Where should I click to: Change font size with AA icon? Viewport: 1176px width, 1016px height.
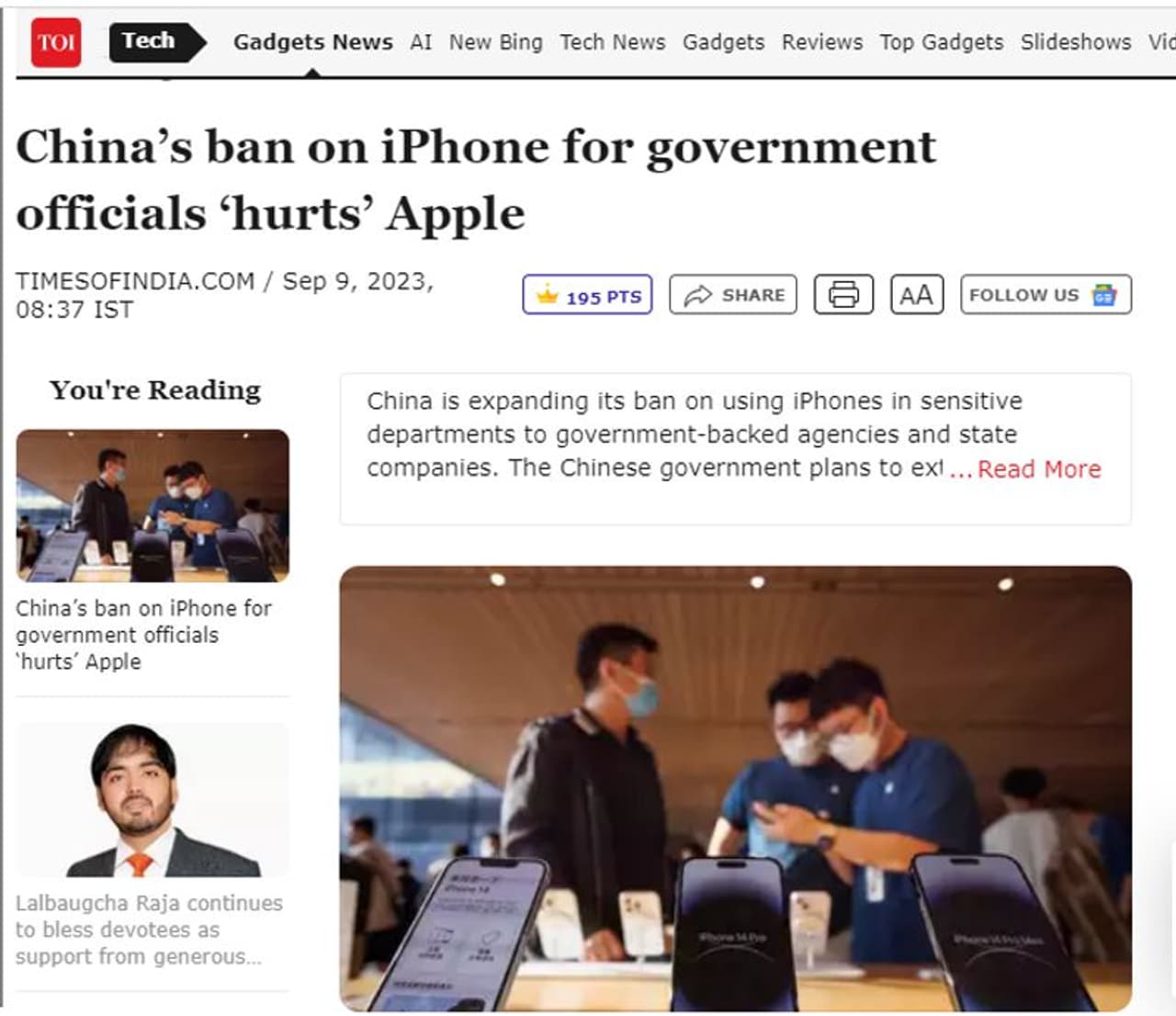tap(916, 295)
